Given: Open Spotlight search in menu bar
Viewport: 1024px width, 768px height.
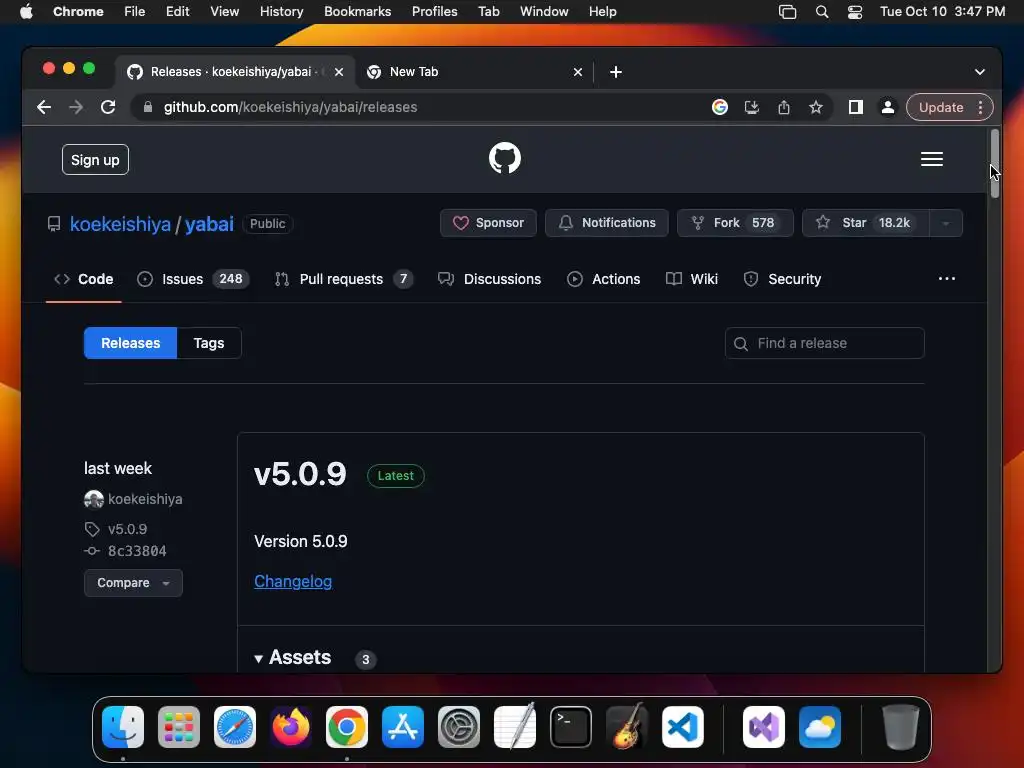Looking at the screenshot, I should point(822,12).
